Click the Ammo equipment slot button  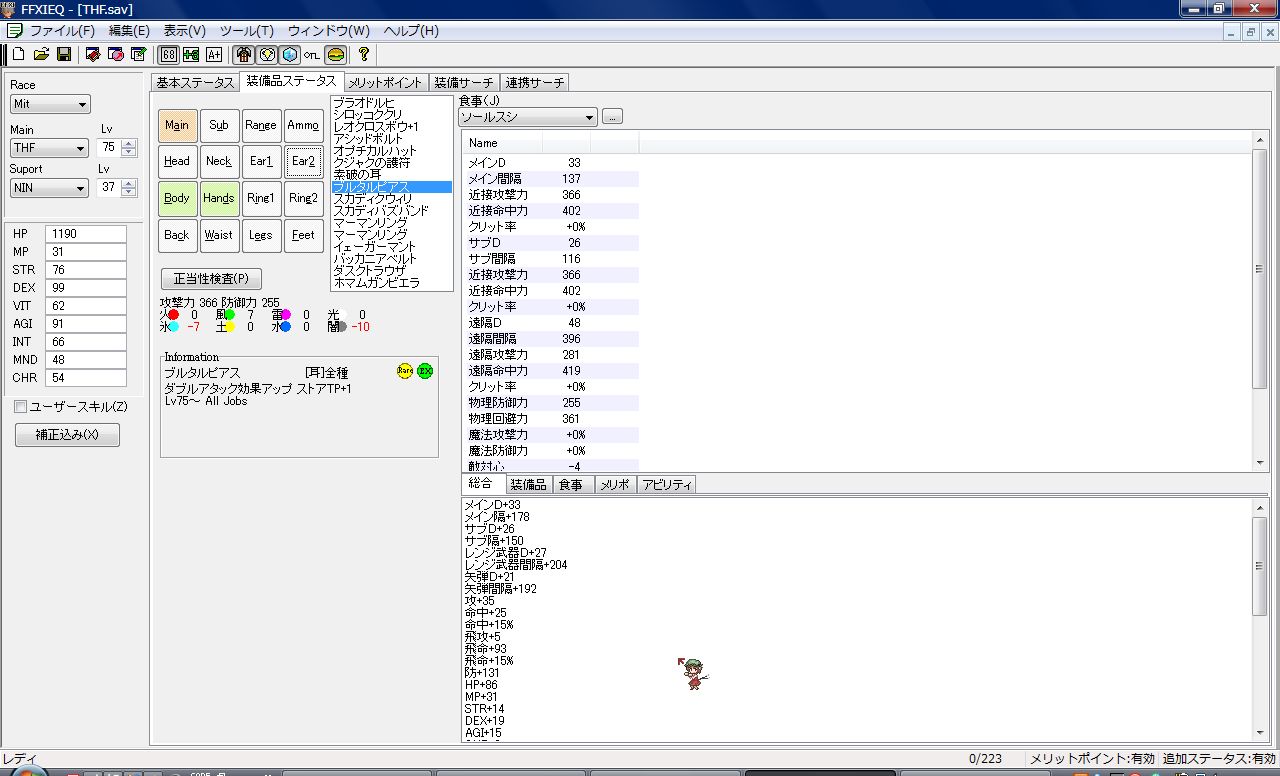tap(303, 125)
